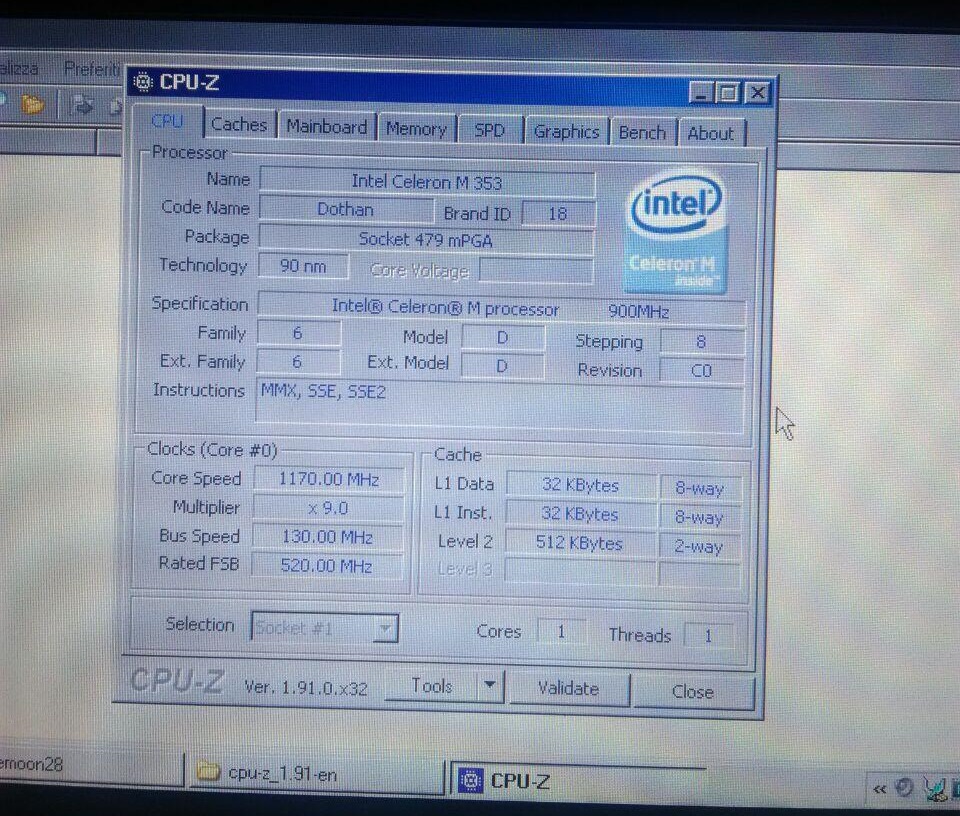Click the Specification field text
This screenshot has width=960, height=816.
[501, 309]
